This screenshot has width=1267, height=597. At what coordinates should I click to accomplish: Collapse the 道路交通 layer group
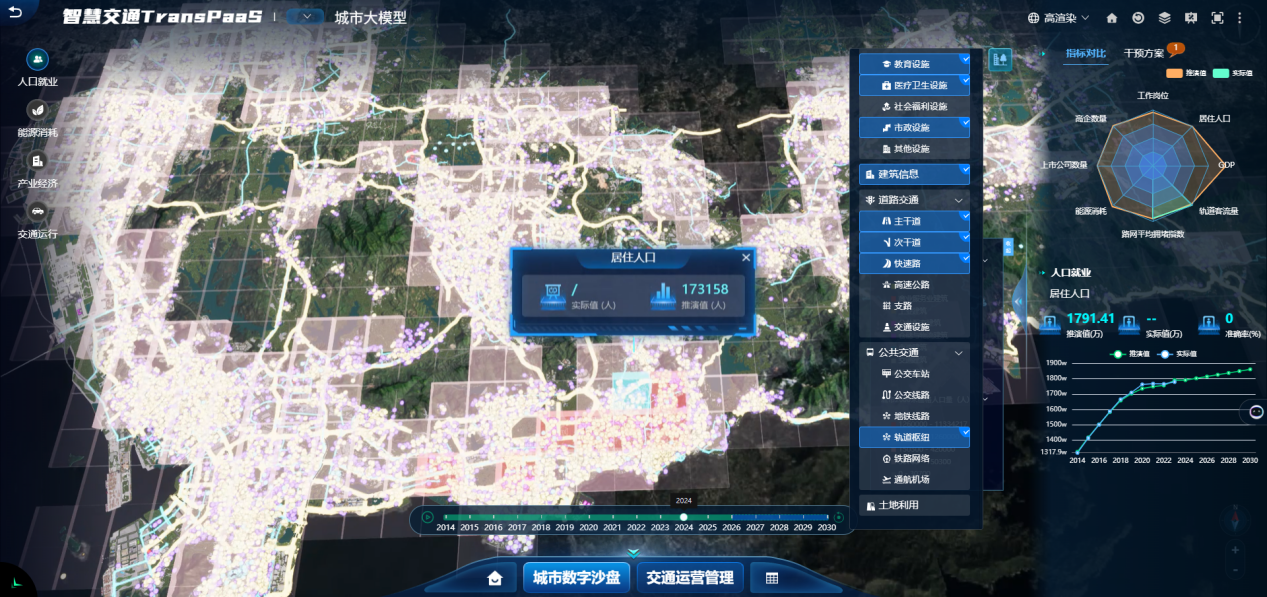tap(958, 200)
